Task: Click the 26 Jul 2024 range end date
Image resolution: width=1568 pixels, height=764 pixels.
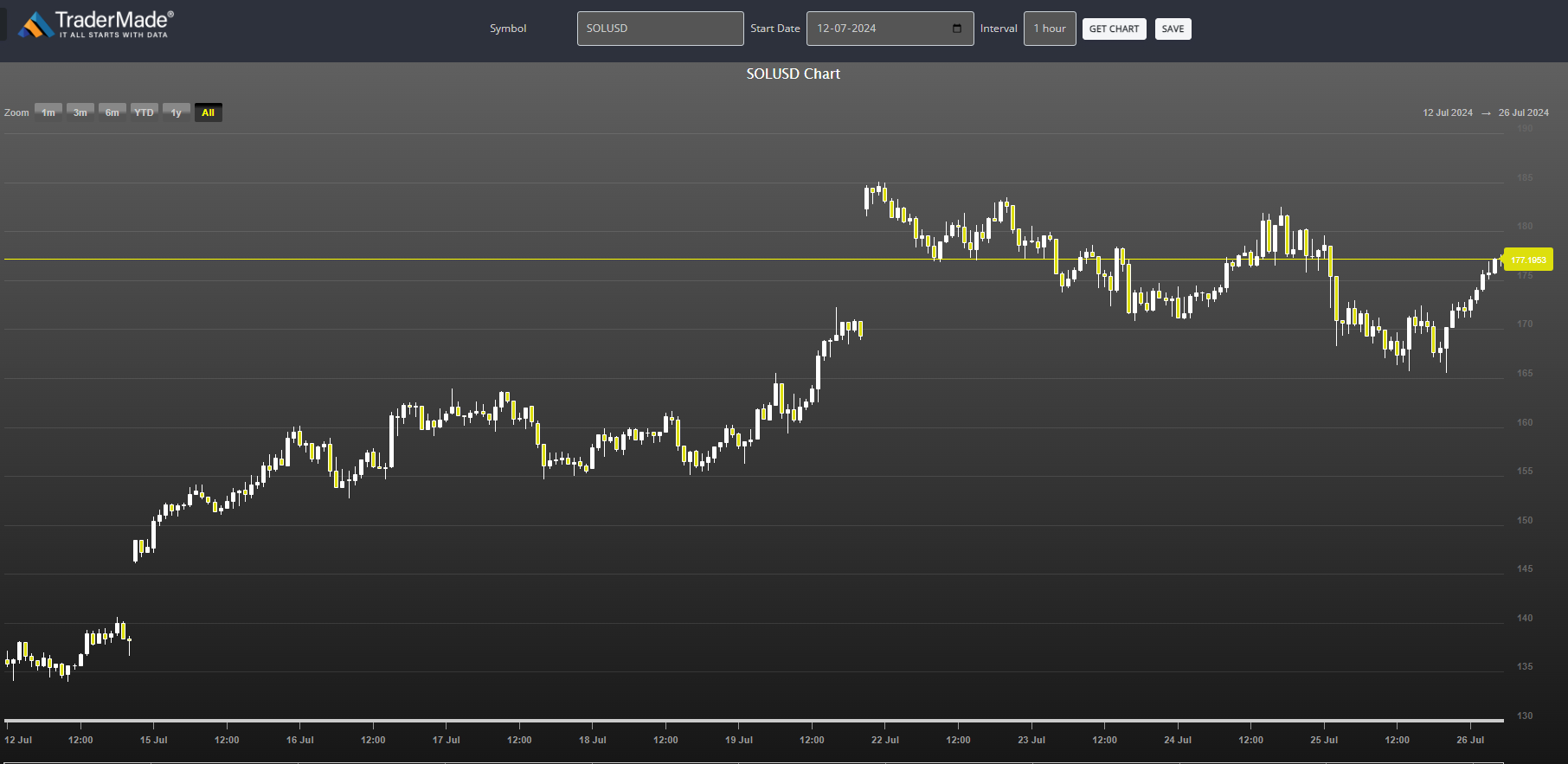Action: click(1524, 112)
